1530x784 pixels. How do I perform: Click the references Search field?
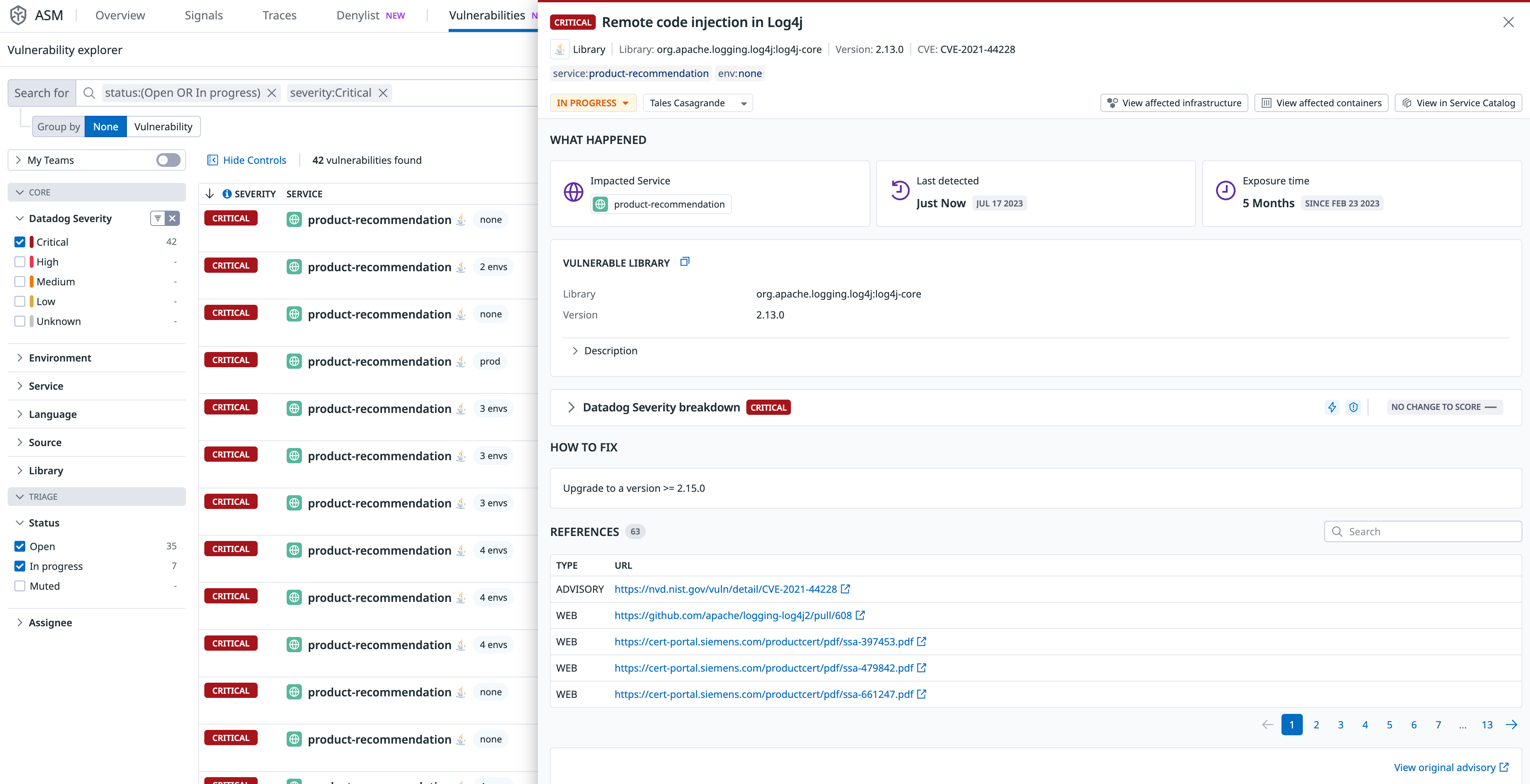pos(1423,532)
